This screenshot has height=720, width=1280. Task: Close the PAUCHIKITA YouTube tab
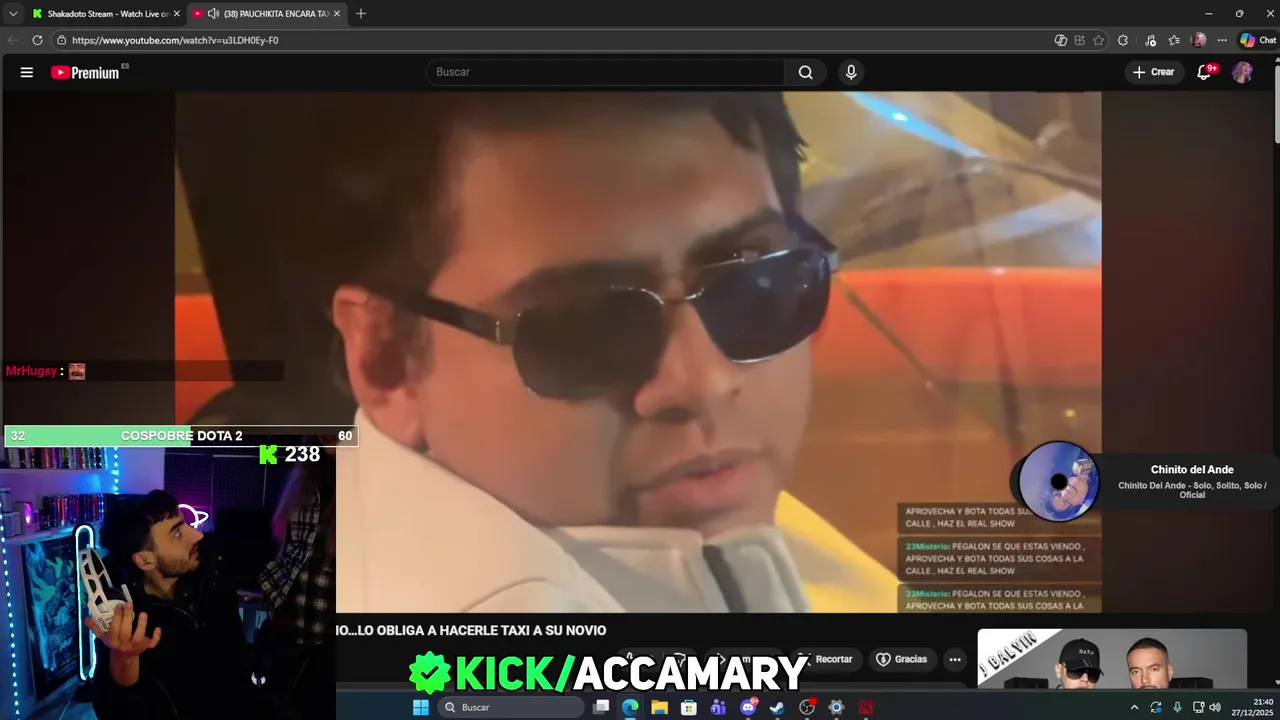tap(337, 14)
